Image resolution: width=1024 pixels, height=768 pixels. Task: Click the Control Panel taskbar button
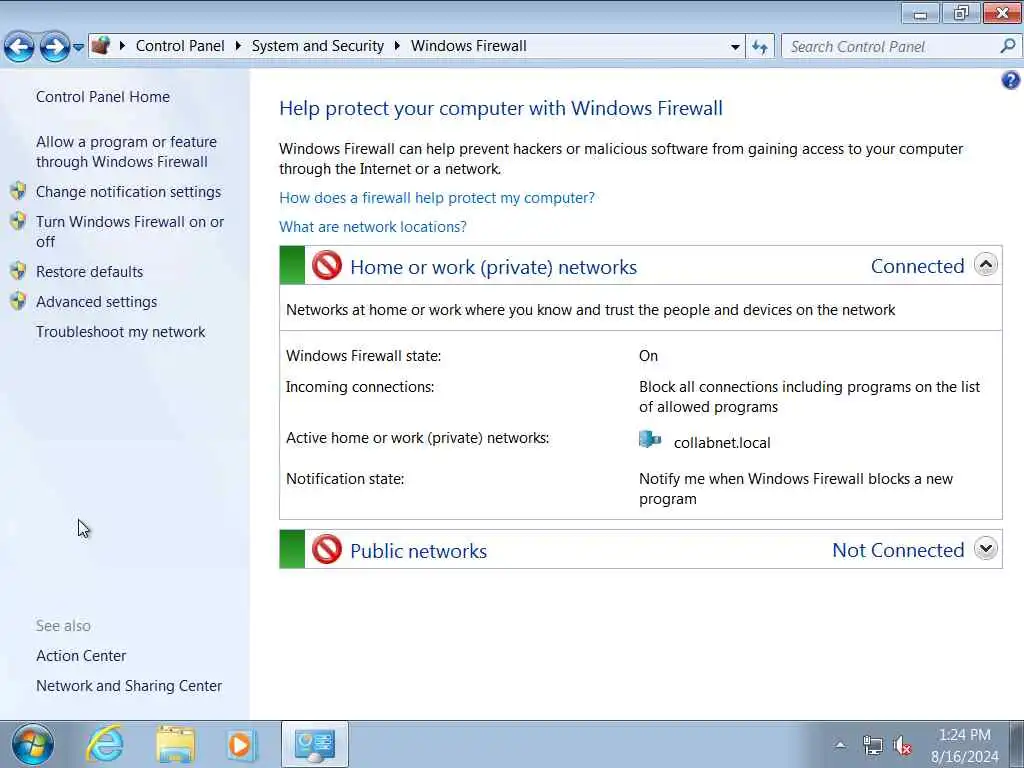[315, 744]
